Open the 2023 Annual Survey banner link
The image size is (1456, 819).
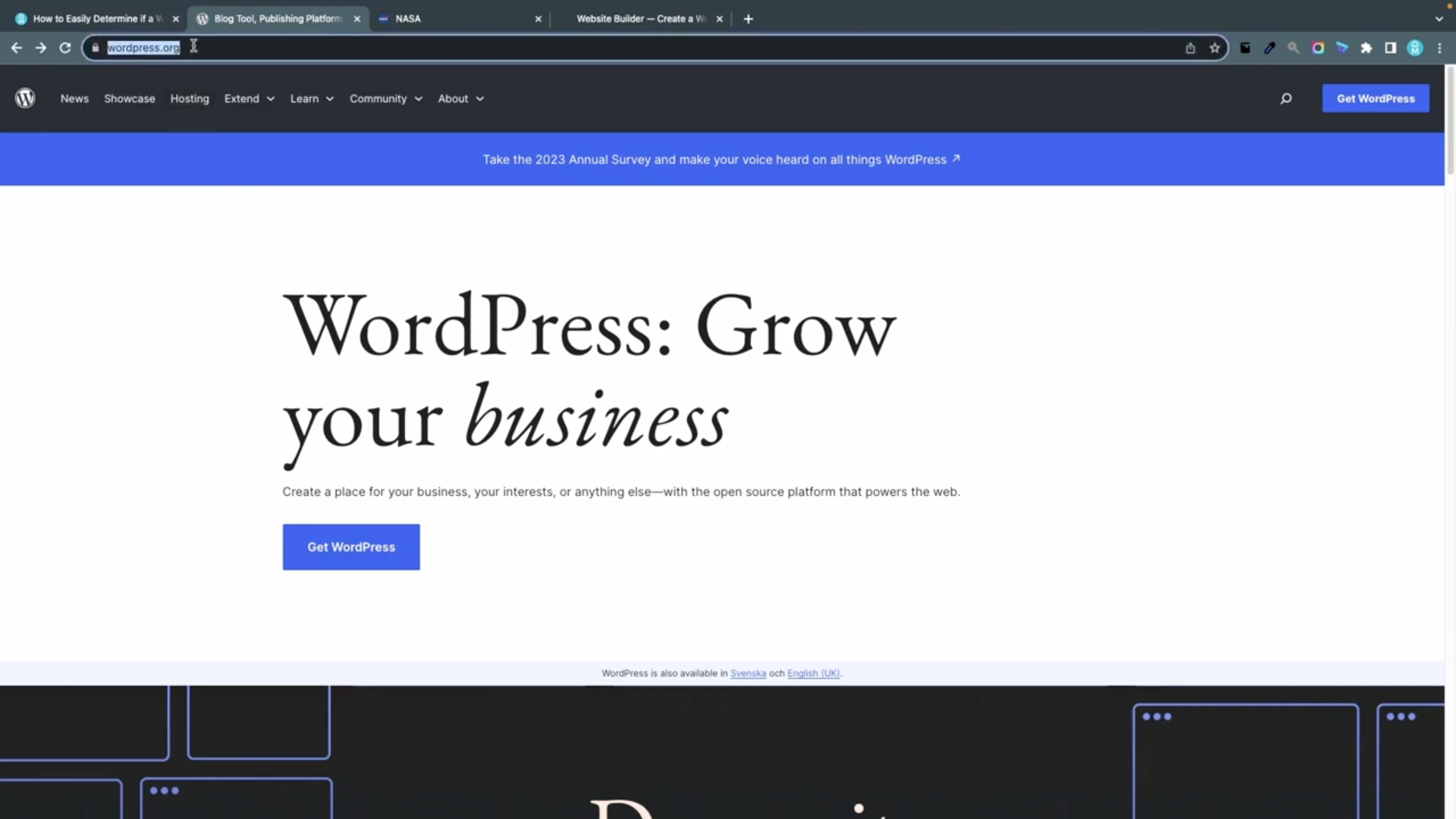[720, 159]
